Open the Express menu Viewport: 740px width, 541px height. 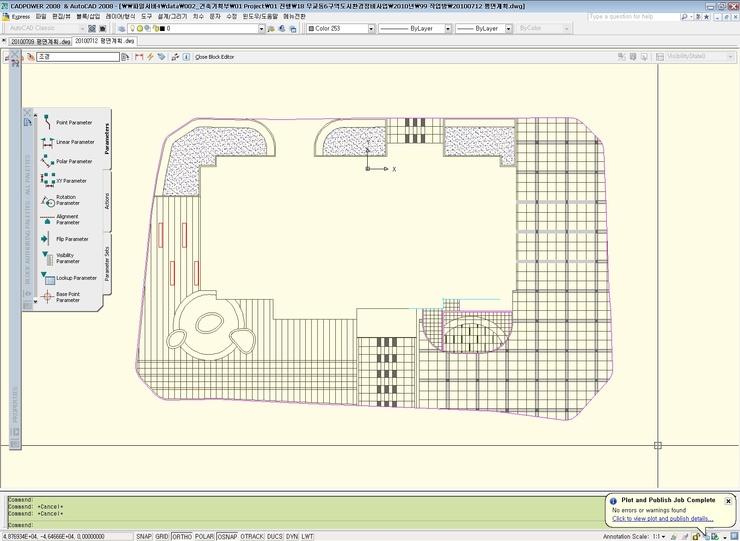click(21, 17)
